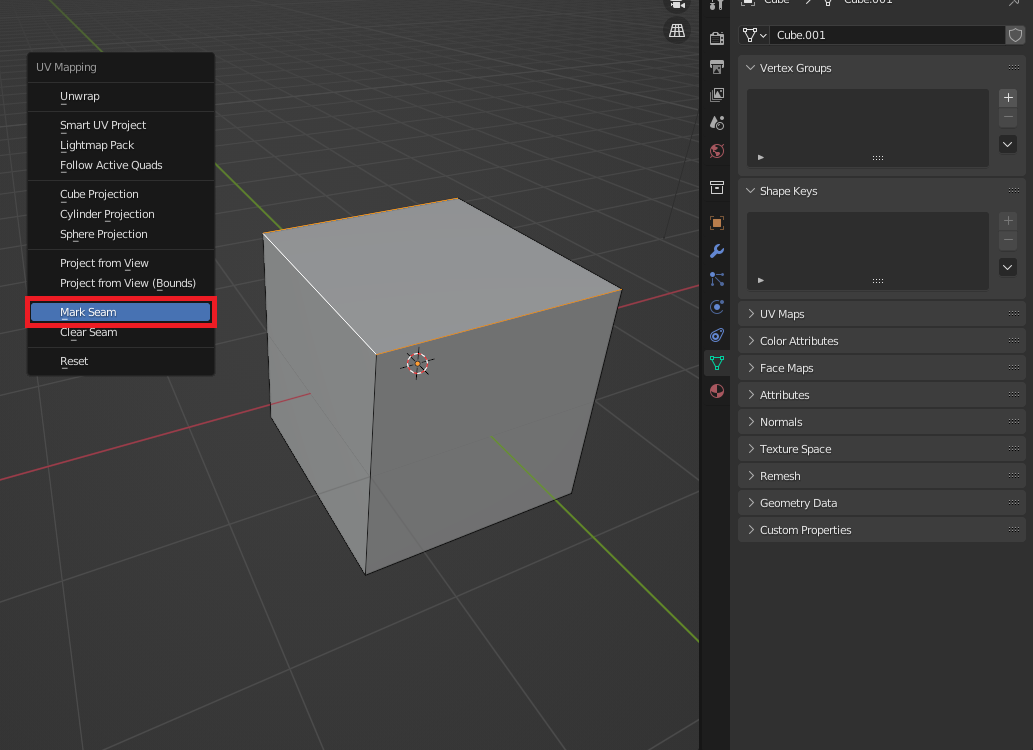Screen dimensions: 1033x750
Task: Open the Object properties tab
Action: tap(716, 222)
